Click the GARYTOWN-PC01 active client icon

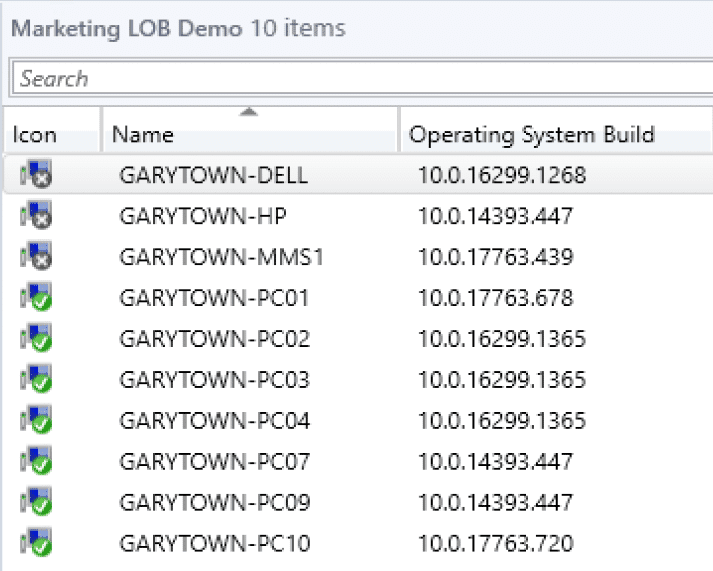pyautogui.click(x=35, y=298)
